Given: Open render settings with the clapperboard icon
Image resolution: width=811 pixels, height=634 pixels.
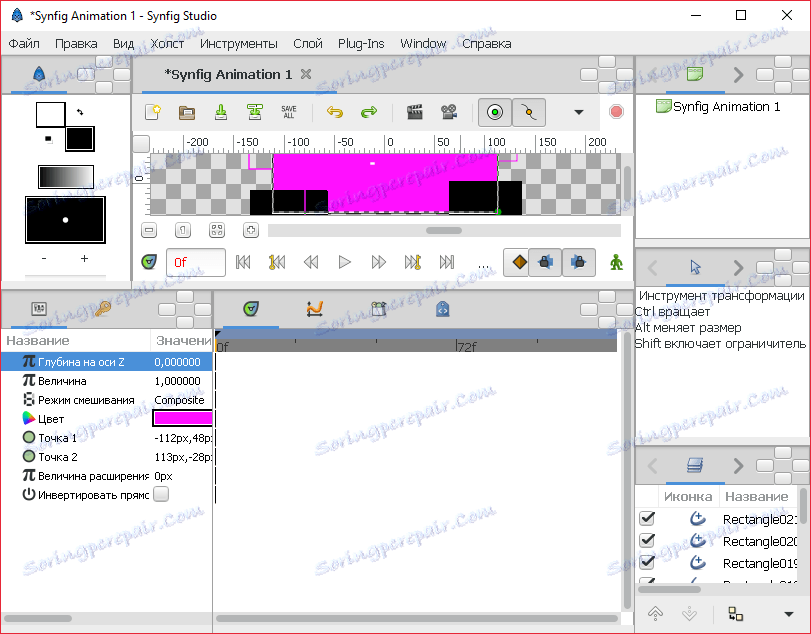Looking at the screenshot, I should 415,112.
